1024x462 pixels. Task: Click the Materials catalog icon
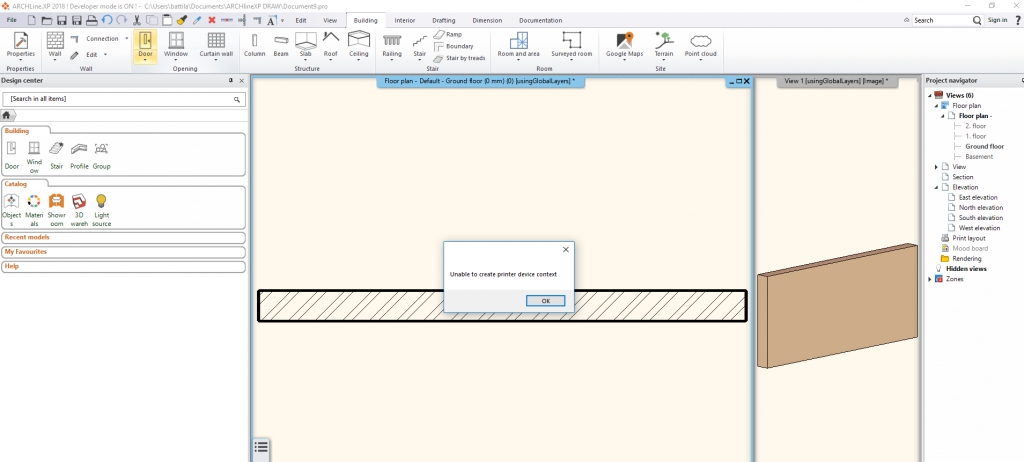point(34,208)
